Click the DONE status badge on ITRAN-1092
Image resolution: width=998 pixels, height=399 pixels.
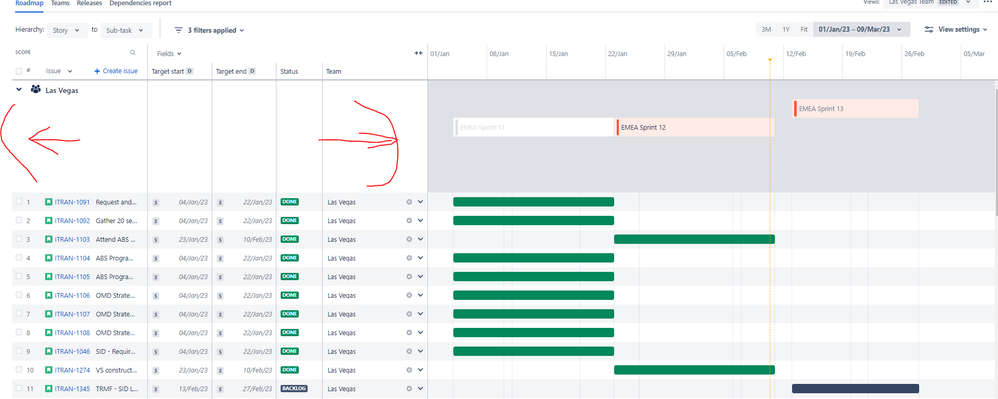tap(290, 221)
